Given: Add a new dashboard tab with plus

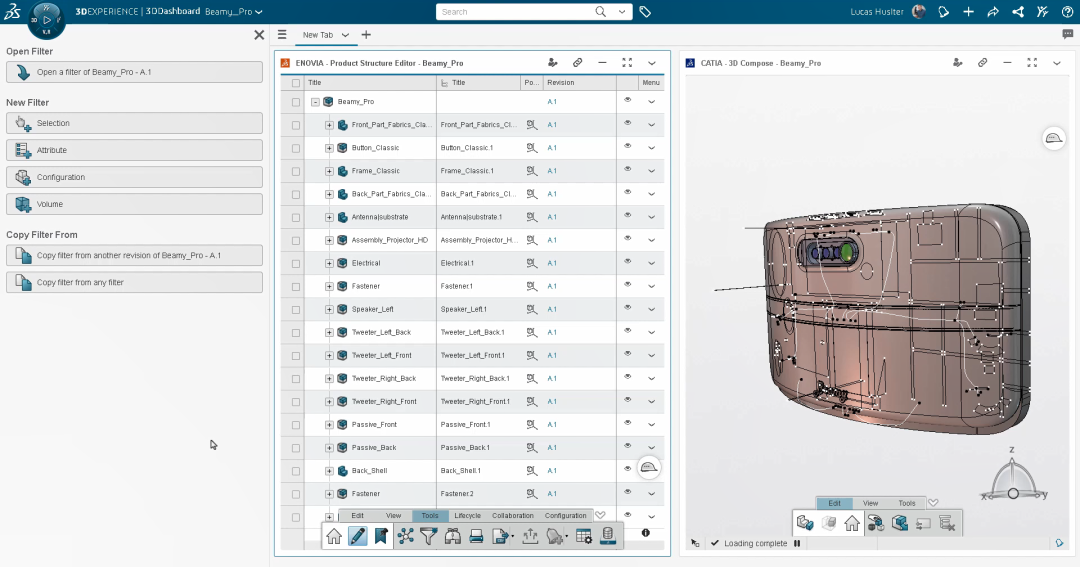Looking at the screenshot, I should pos(366,34).
